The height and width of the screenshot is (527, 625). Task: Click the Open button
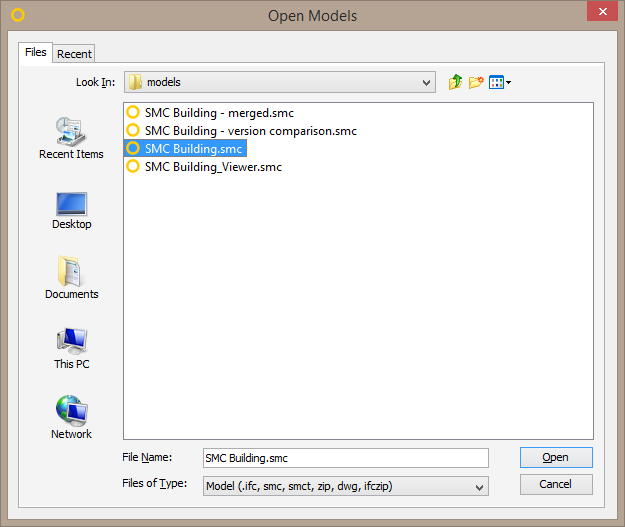point(556,457)
